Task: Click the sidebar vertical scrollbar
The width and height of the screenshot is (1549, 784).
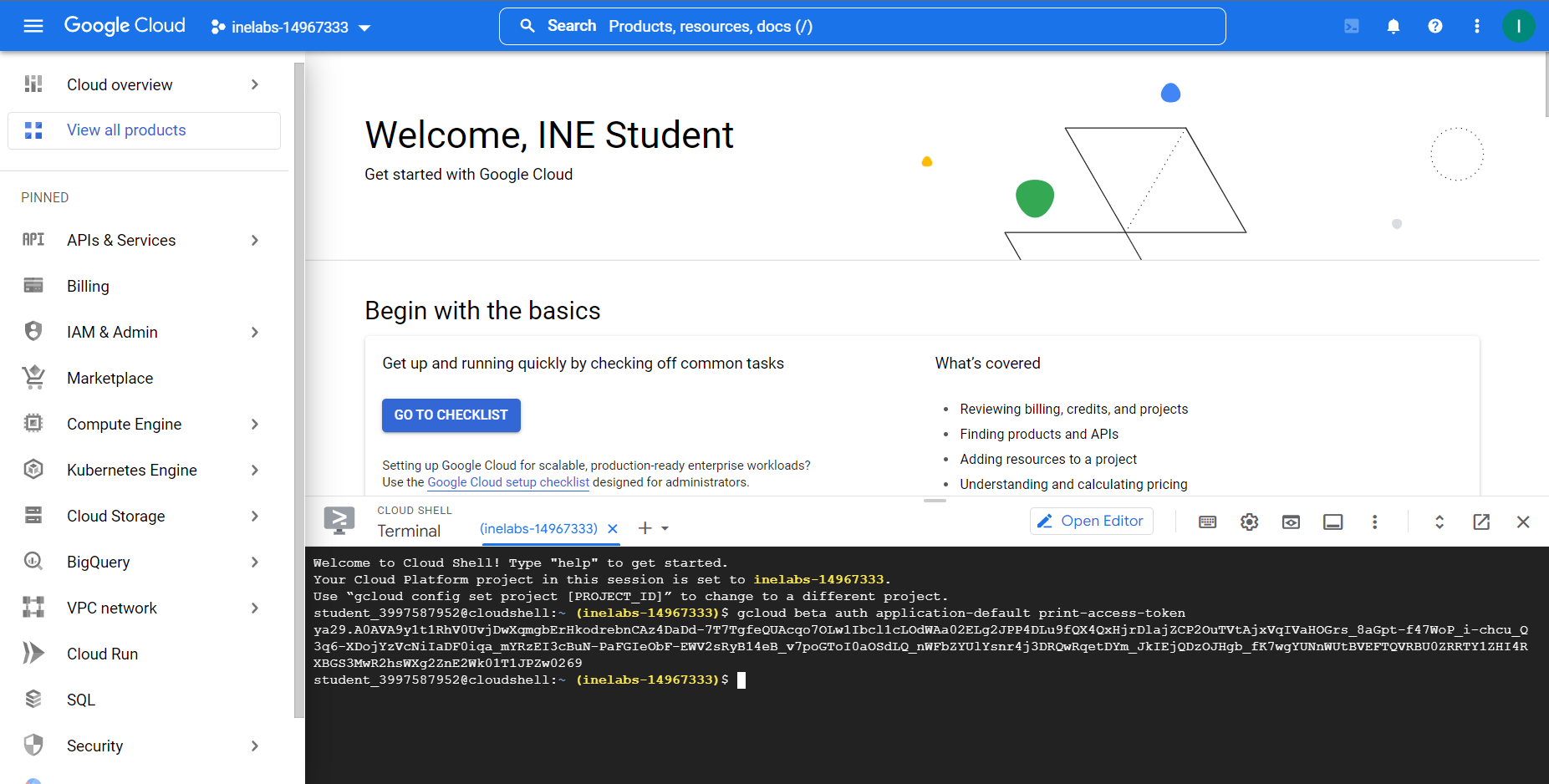Action: point(299,390)
